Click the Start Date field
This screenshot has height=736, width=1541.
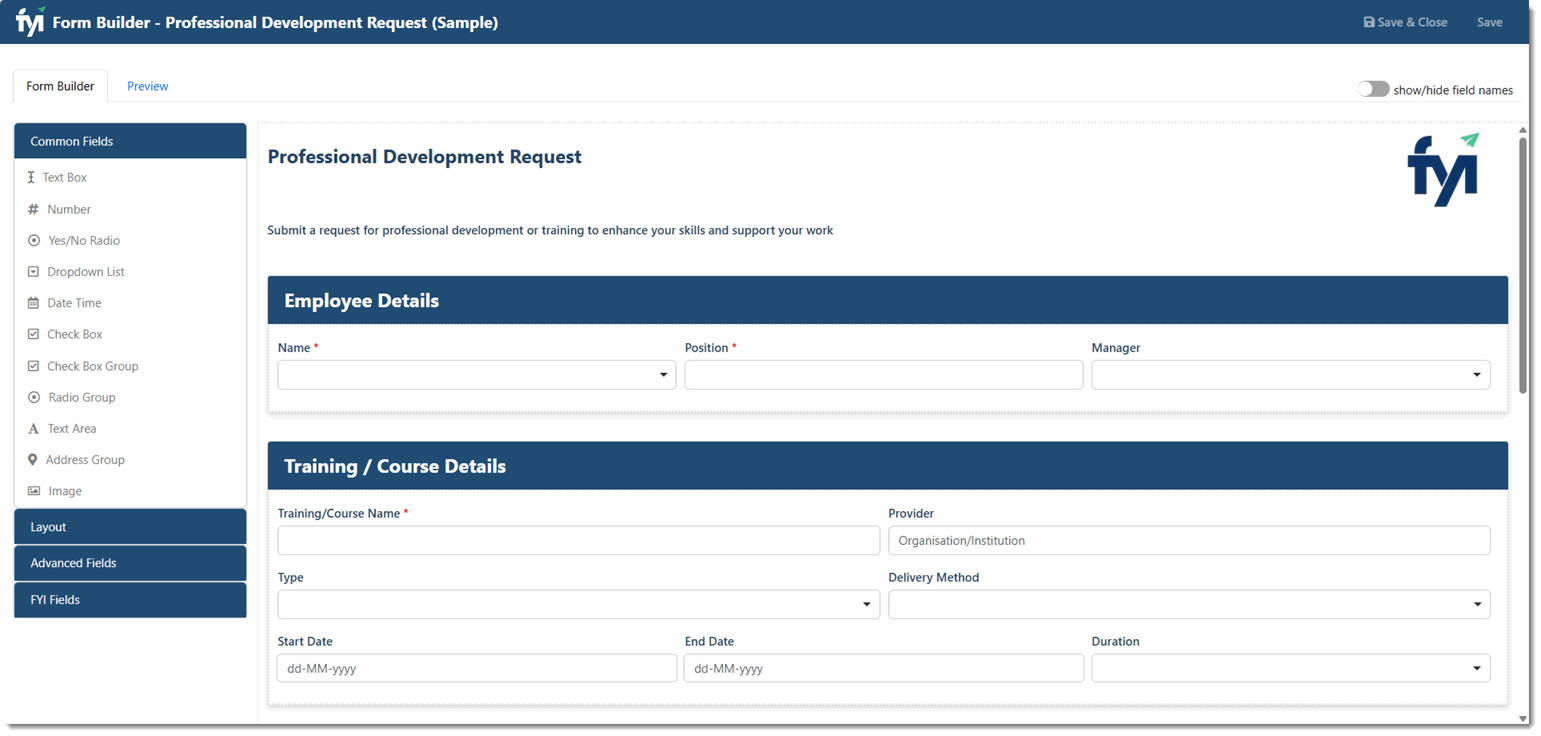click(477, 668)
